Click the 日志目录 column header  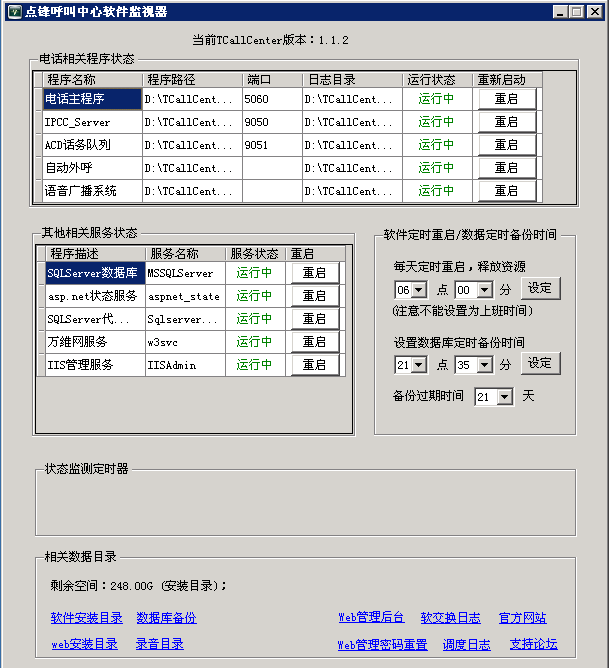[x=352, y=80]
